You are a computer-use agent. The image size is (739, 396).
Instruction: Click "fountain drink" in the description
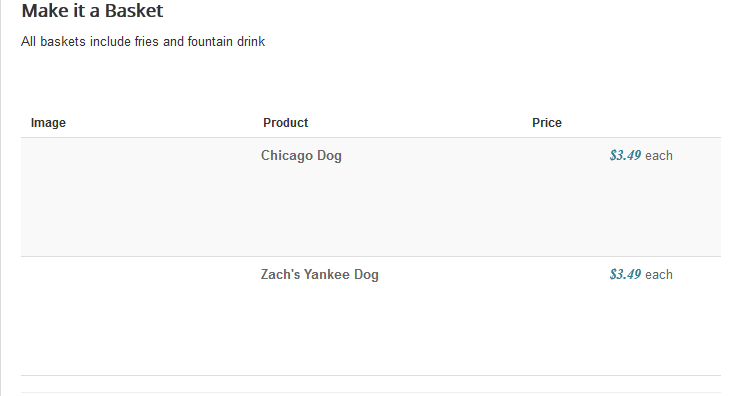[x=226, y=41]
